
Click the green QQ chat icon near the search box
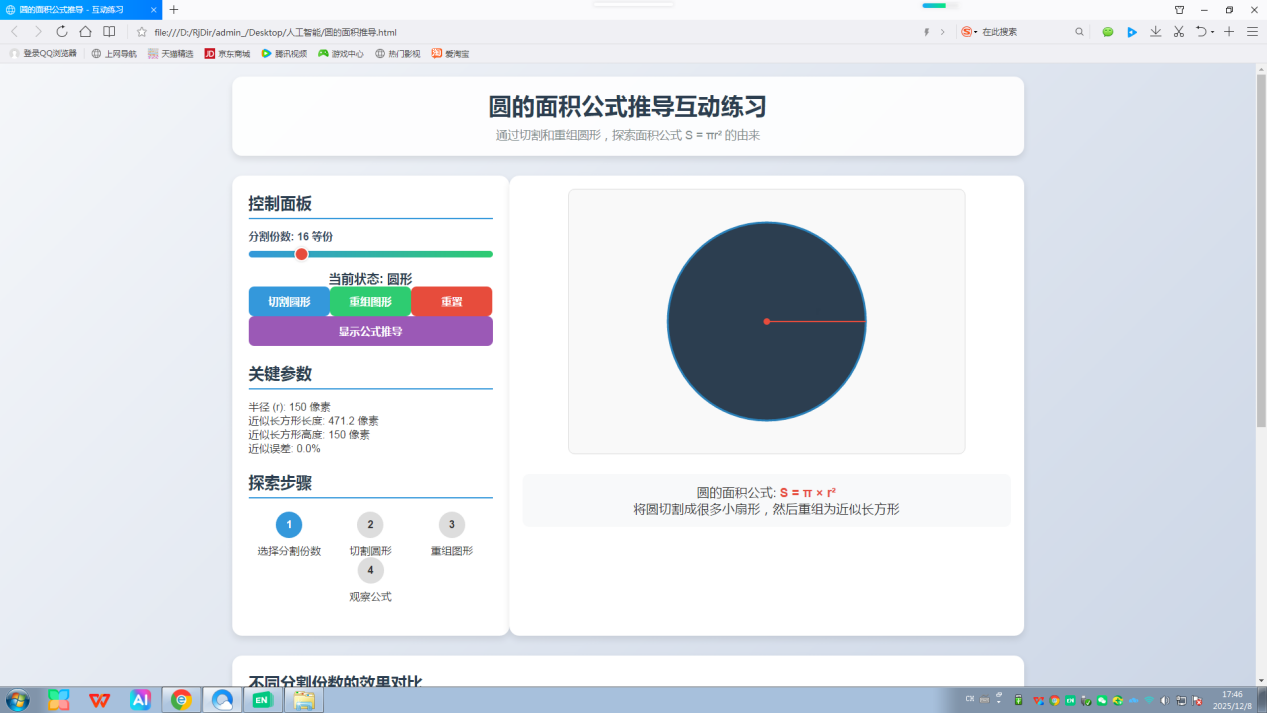click(1107, 32)
